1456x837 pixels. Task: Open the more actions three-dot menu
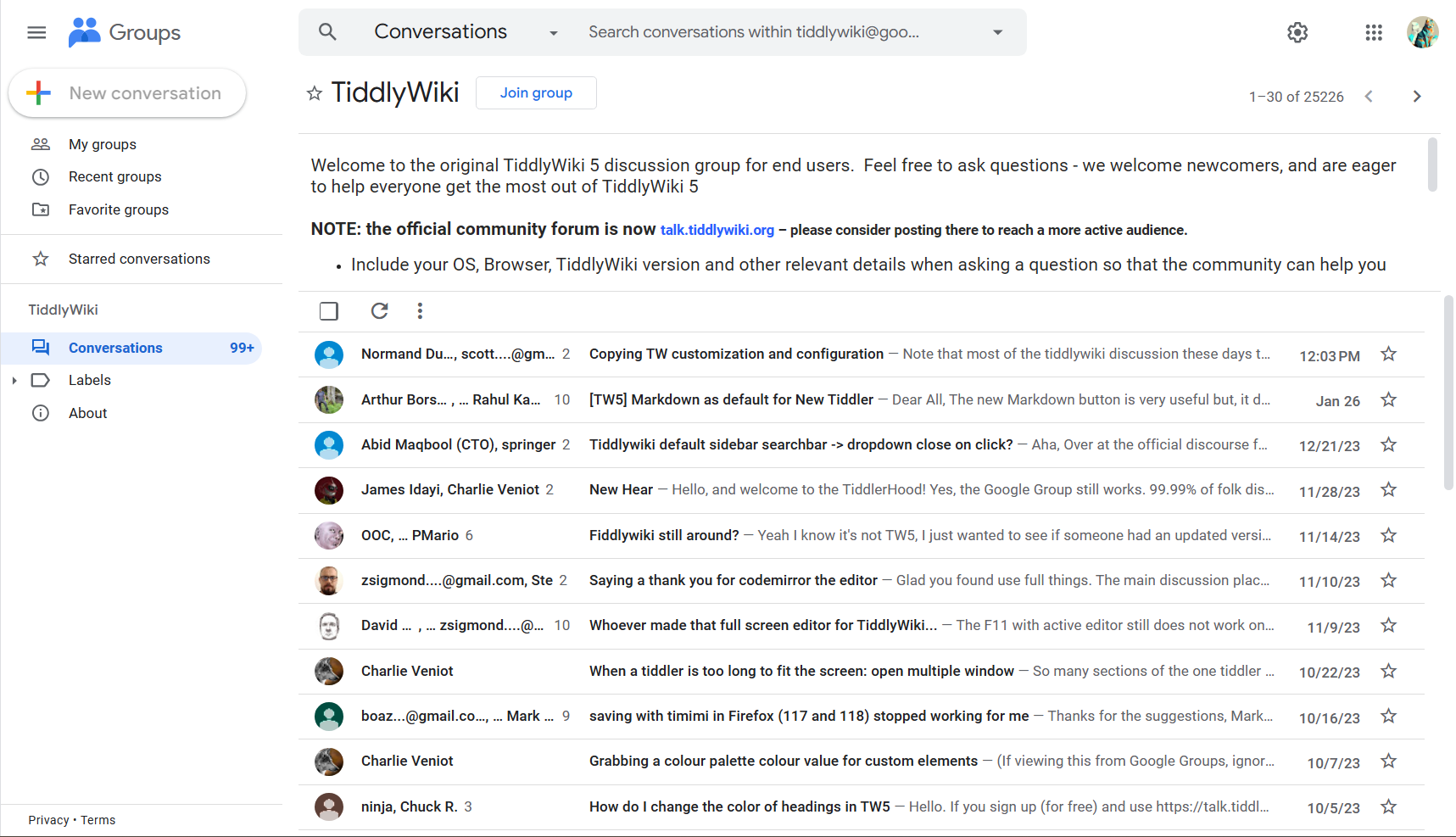pyautogui.click(x=420, y=311)
